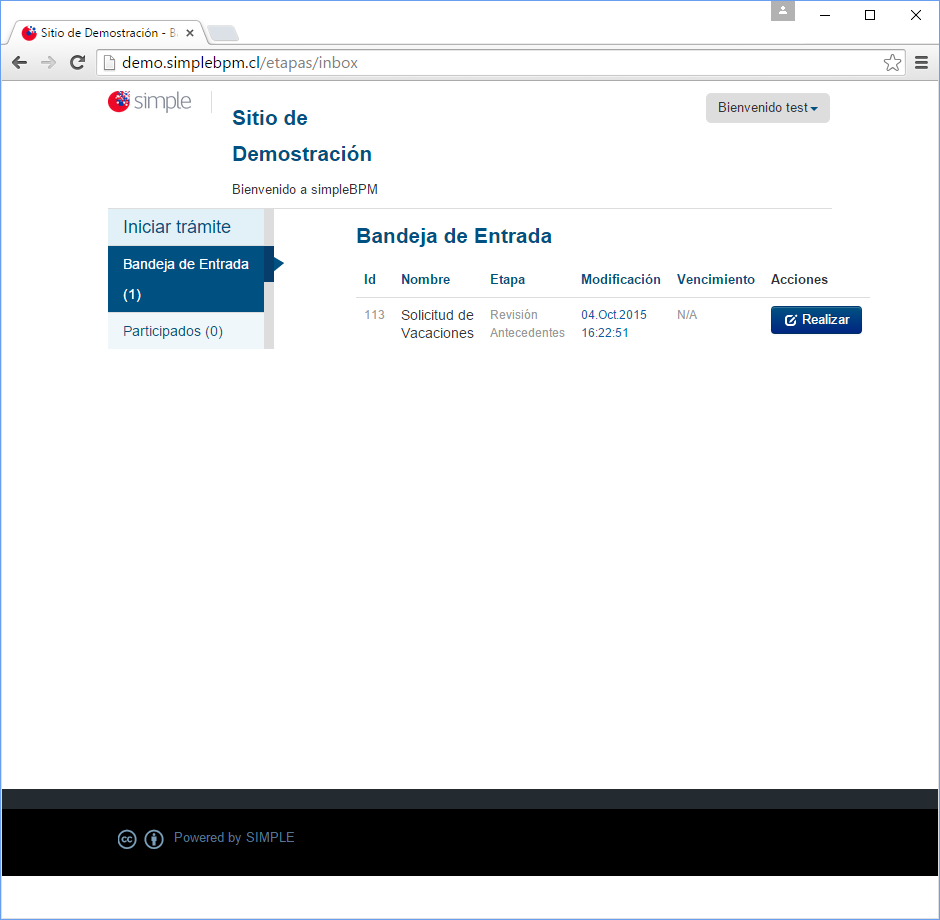Sort by Vencimiento column header
Screen dimensions: 940x920
click(x=716, y=279)
